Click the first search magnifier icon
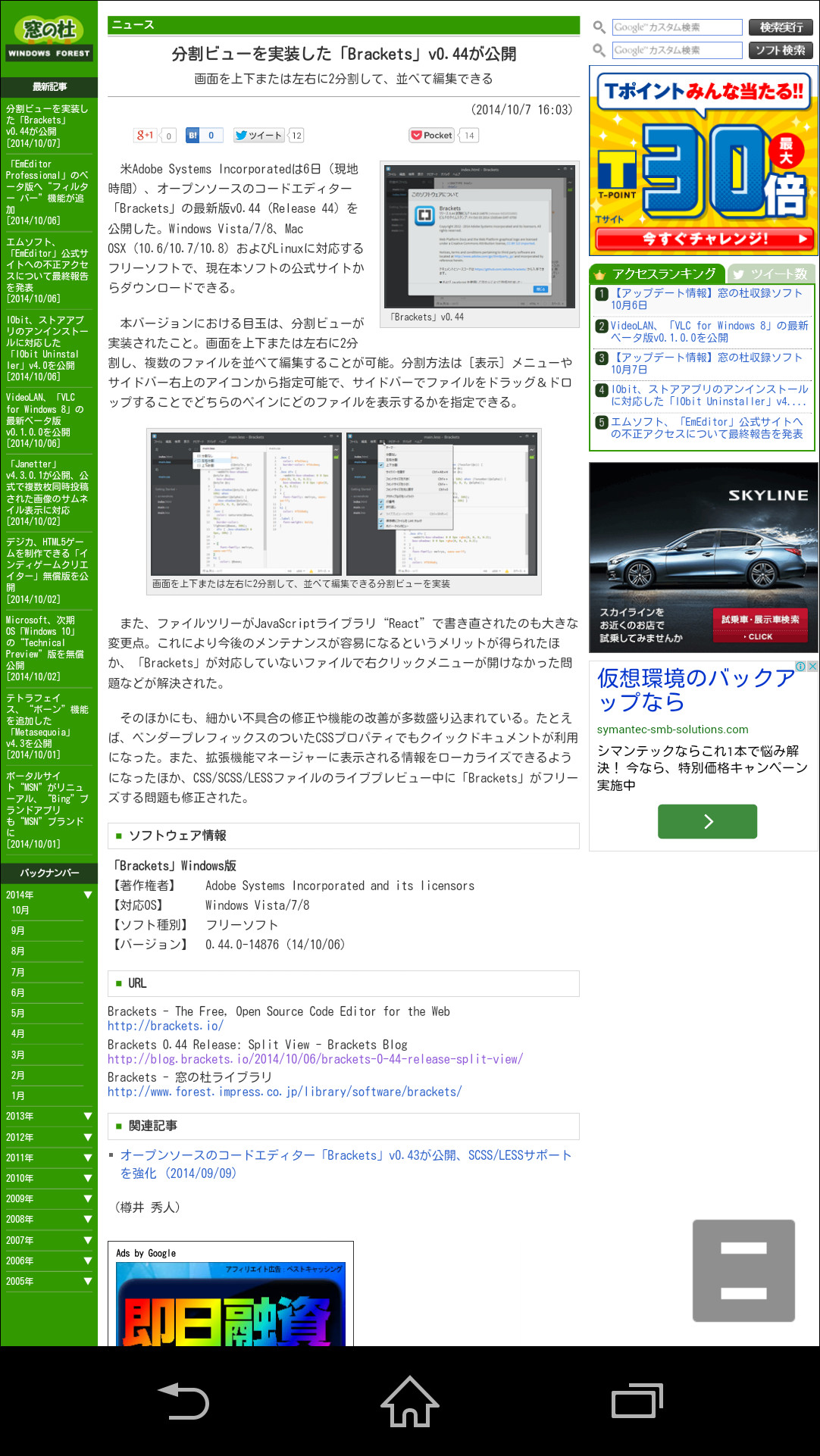 click(x=599, y=27)
